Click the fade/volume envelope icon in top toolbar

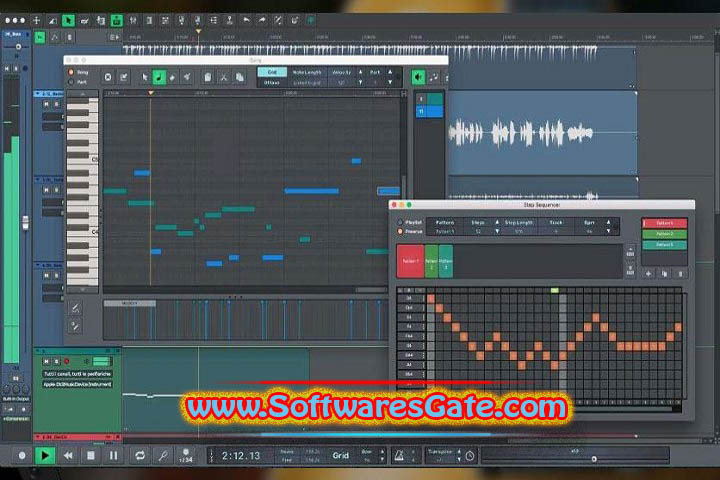tap(52, 20)
